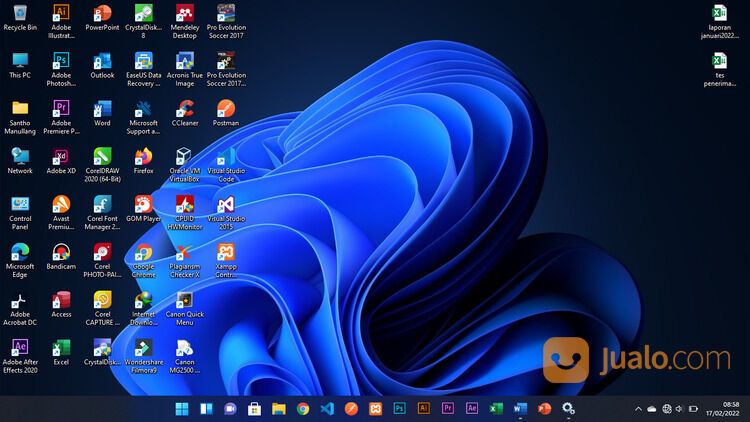Launch CCleaner from the desktop
750x422 pixels.
point(185,113)
